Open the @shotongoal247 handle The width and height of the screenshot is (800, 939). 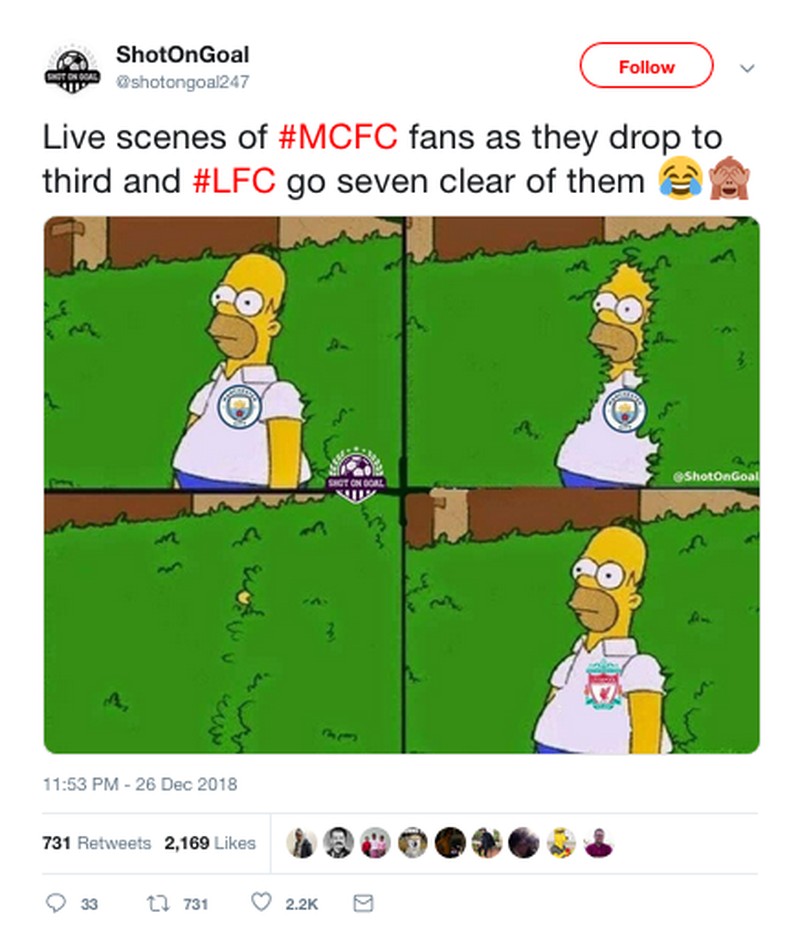(182, 81)
